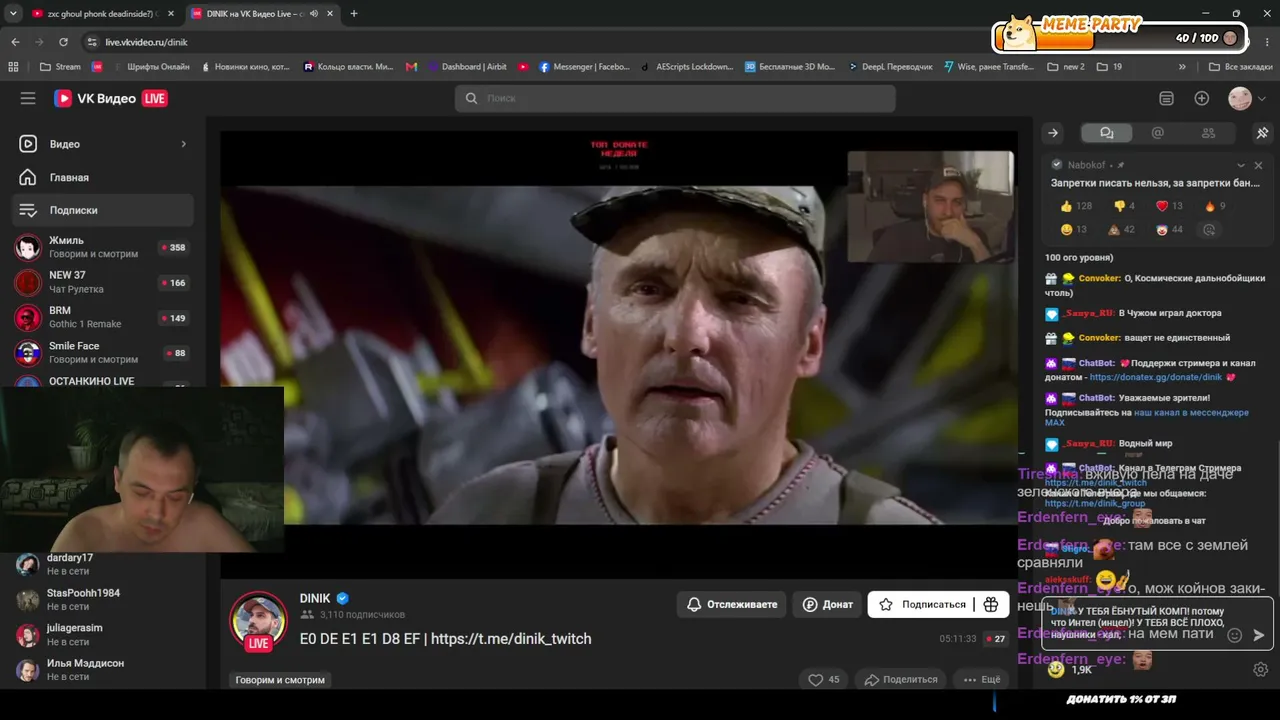Toggle thumbs up reaction with 128
The image size is (1280, 720).
point(1076,206)
